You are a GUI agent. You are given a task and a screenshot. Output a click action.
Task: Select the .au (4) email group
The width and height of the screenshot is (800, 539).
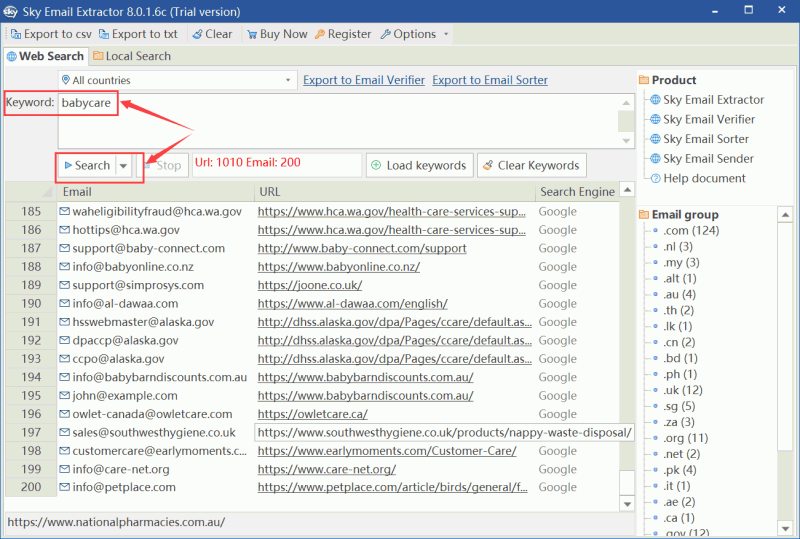[x=679, y=295]
